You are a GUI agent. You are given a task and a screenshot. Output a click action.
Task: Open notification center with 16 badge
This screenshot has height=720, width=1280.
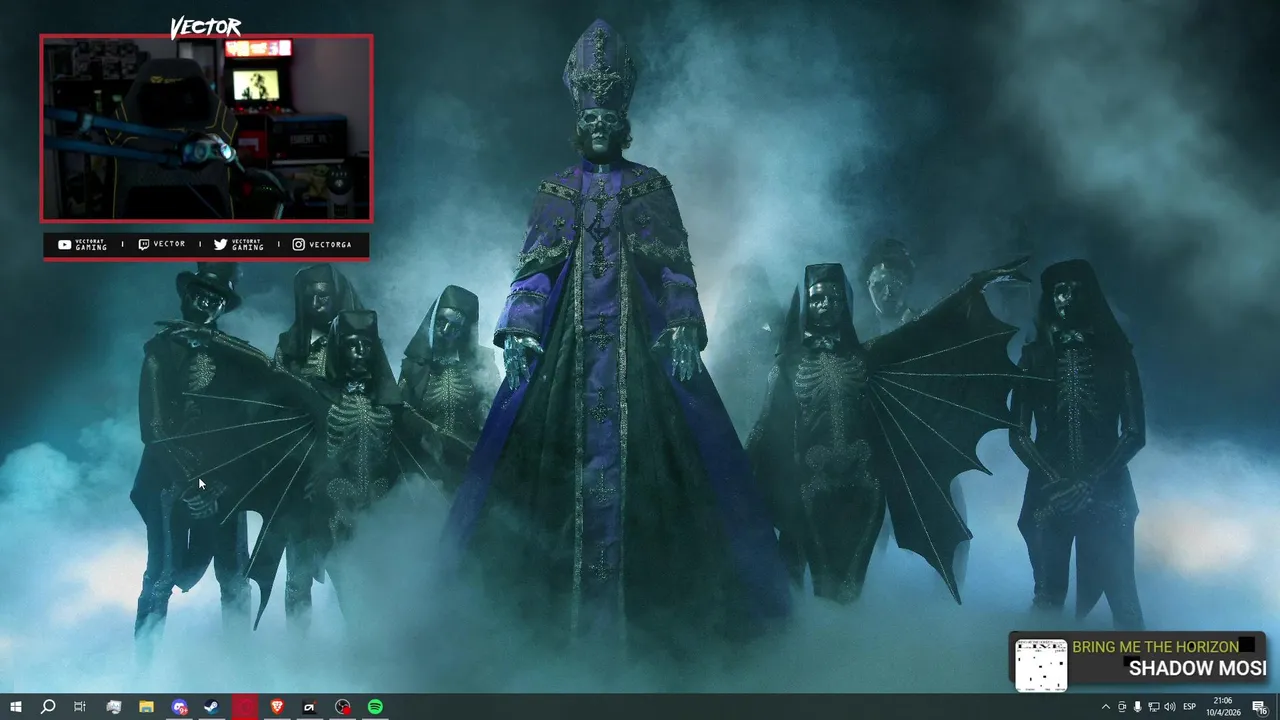1260,707
